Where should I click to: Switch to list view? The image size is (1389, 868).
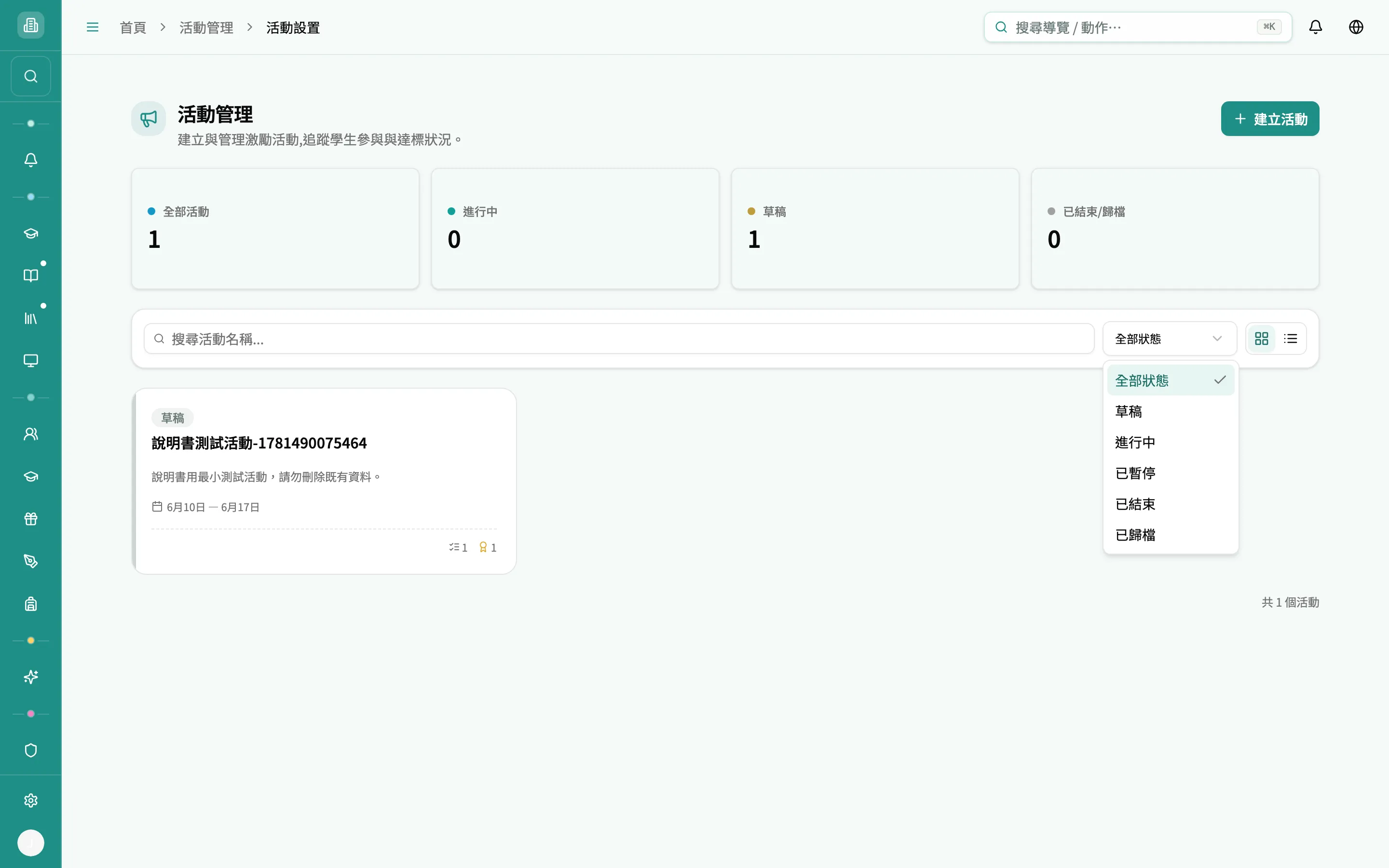1290,339
